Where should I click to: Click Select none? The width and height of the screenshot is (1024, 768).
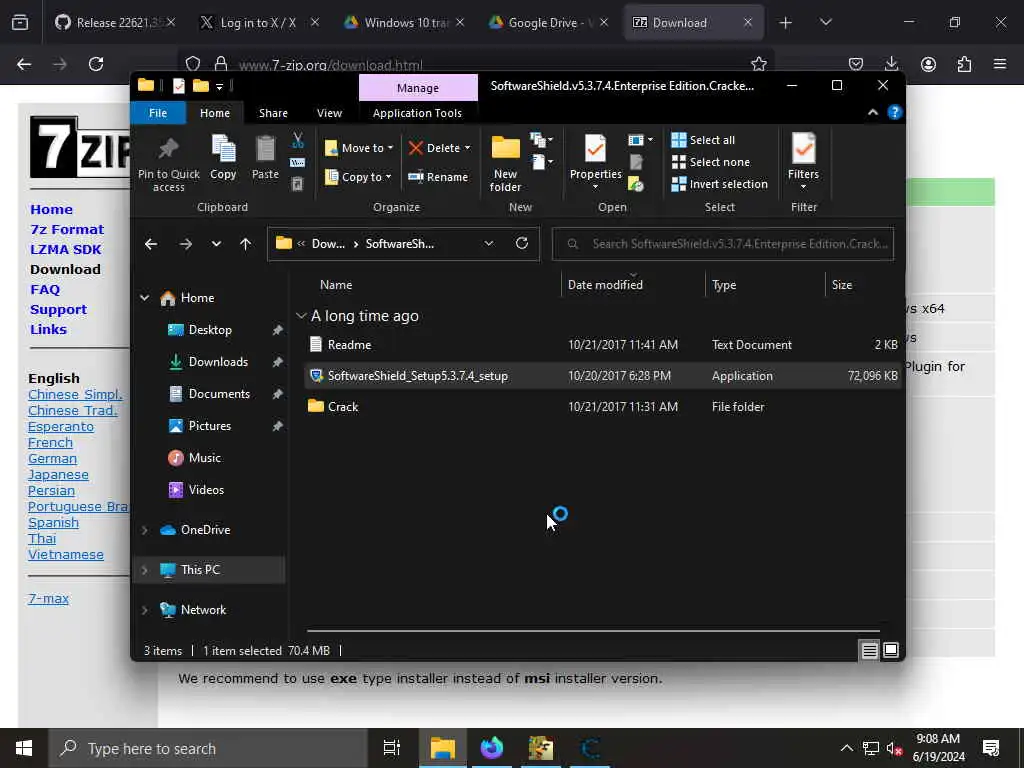point(711,162)
